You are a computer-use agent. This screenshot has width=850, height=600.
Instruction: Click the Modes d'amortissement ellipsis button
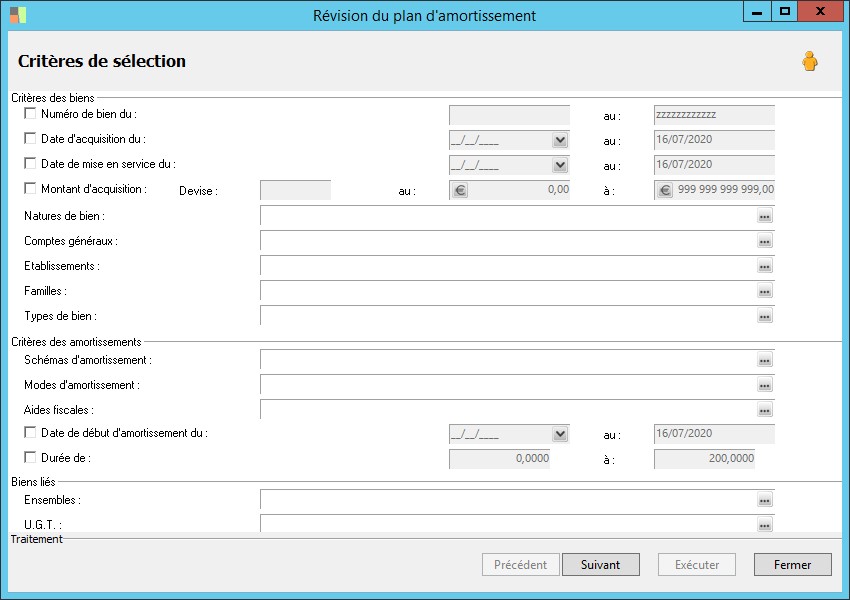765,385
